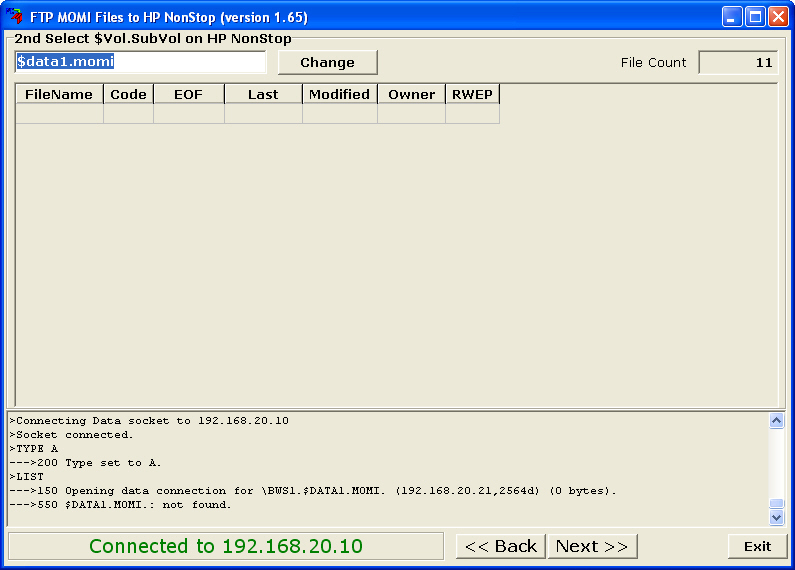Click the '2nd Select $Vol.SubVol on HP NonStop' heading

(153, 39)
